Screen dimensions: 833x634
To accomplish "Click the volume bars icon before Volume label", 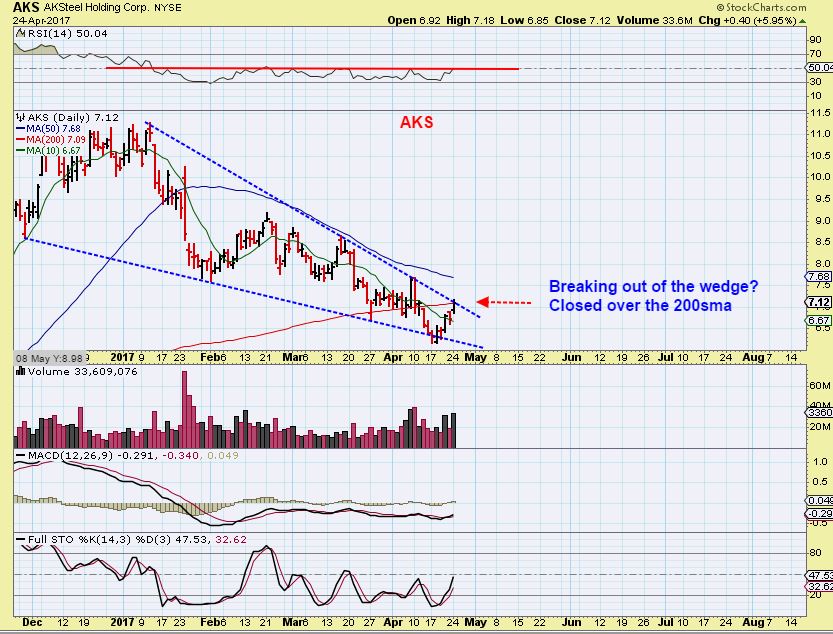I will point(21,371).
